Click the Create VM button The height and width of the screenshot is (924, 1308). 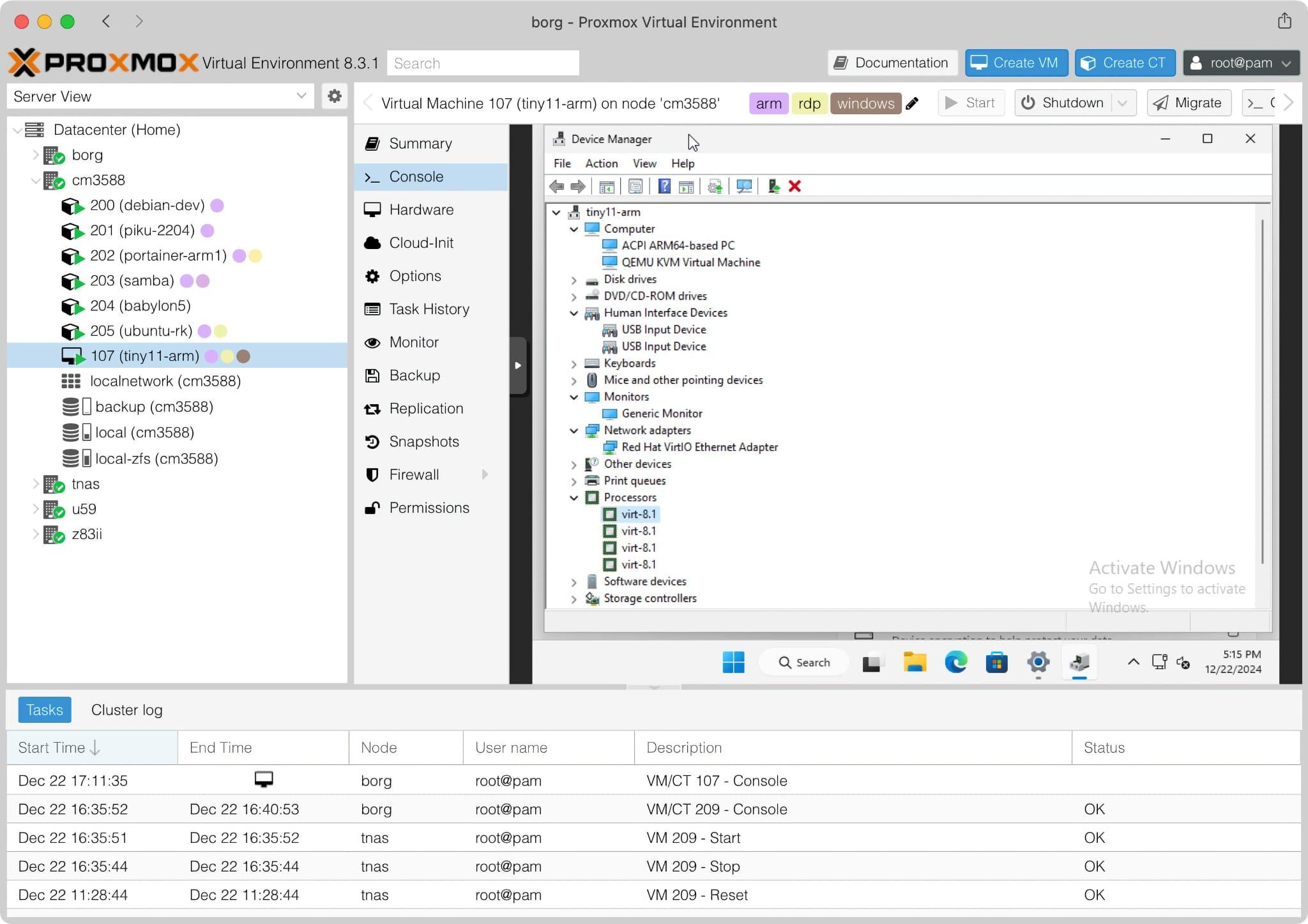click(x=1015, y=63)
